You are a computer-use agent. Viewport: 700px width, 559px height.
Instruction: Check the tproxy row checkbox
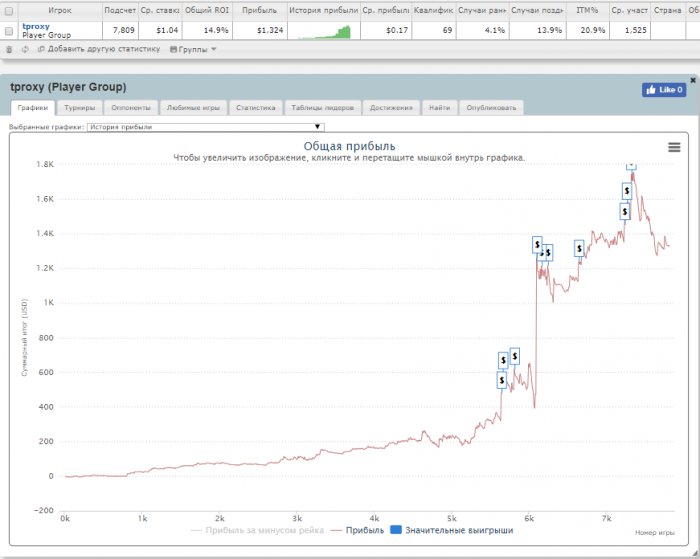tap(8, 31)
